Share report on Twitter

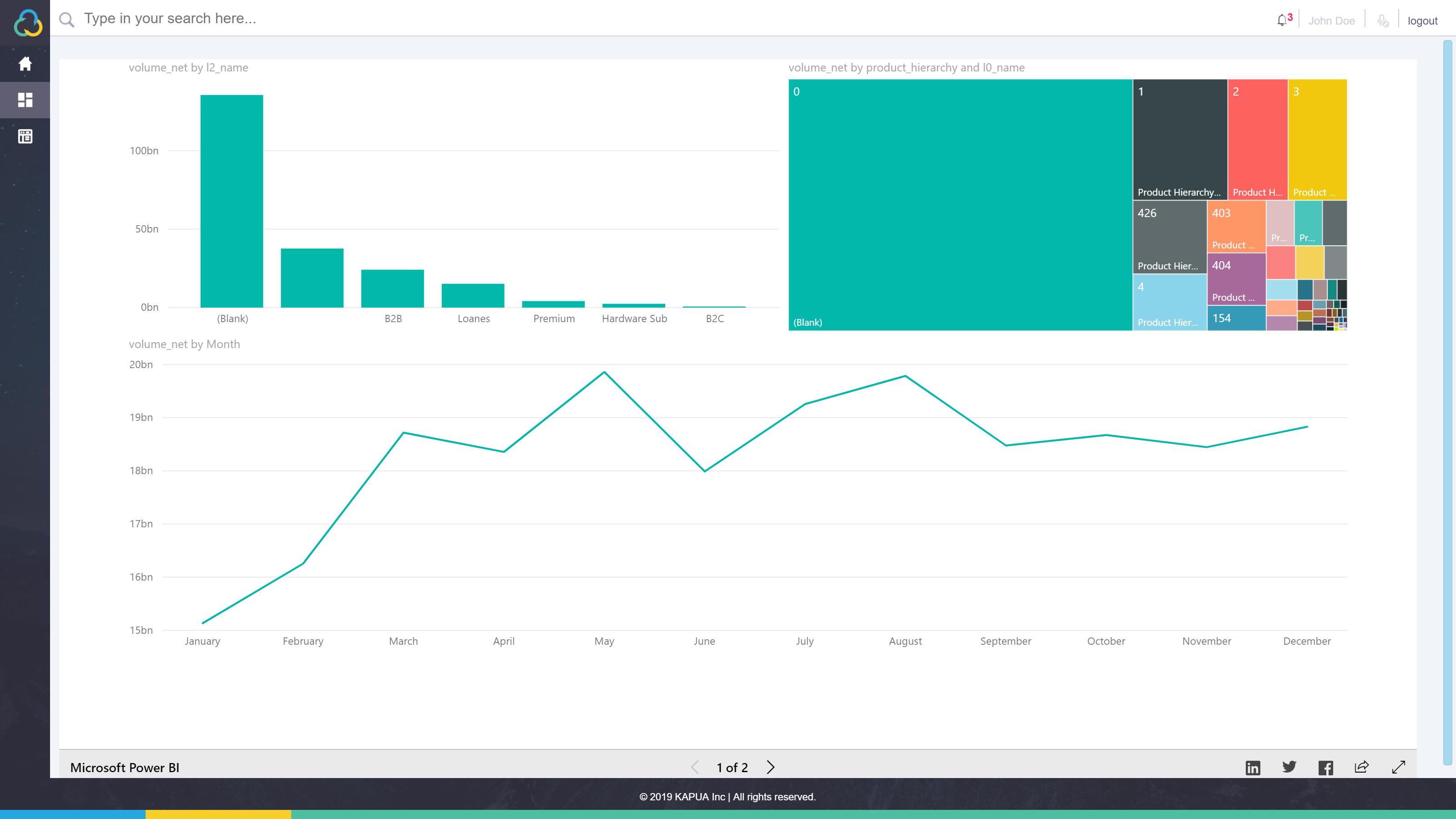tap(1289, 767)
